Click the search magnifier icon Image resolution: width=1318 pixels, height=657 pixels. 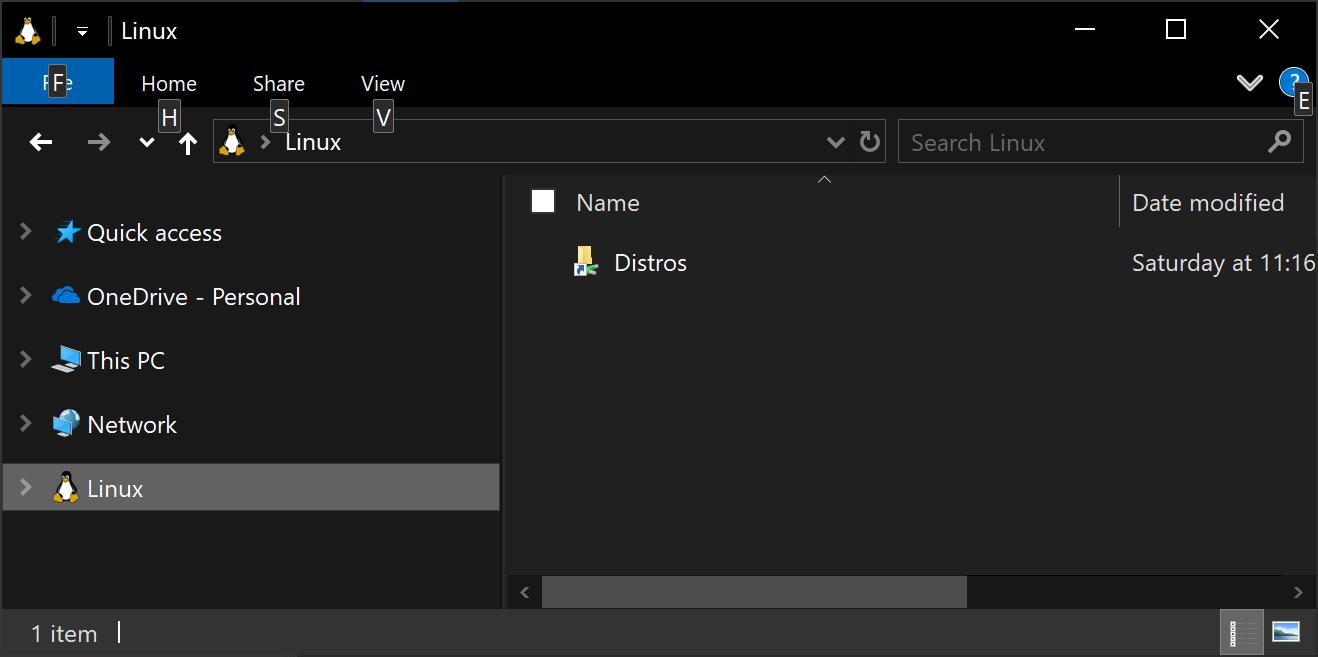tap(1279, 143)
